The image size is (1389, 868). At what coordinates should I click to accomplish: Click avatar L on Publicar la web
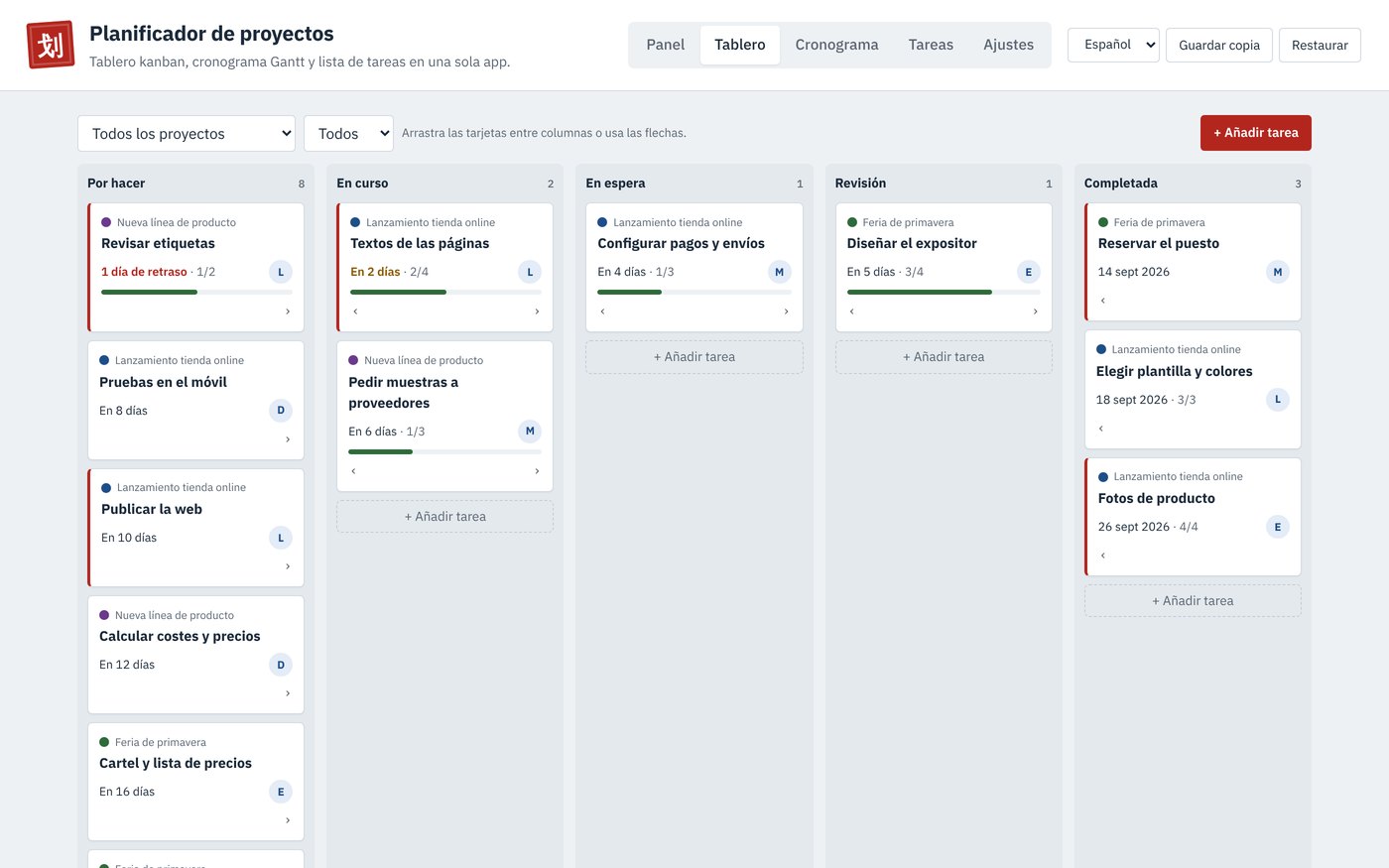click(281, 538)
